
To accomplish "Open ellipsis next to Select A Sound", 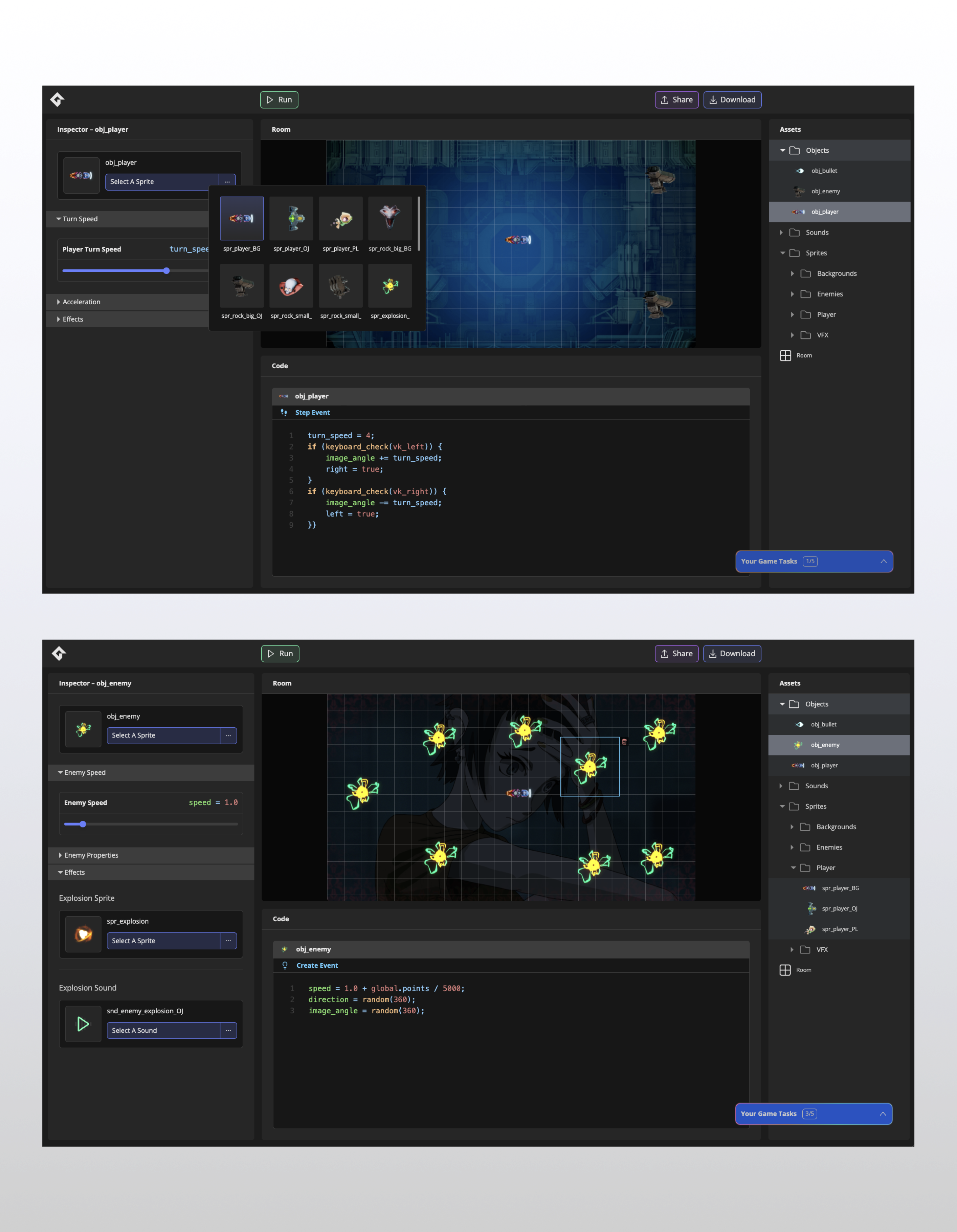I will tap(228, 1031).
